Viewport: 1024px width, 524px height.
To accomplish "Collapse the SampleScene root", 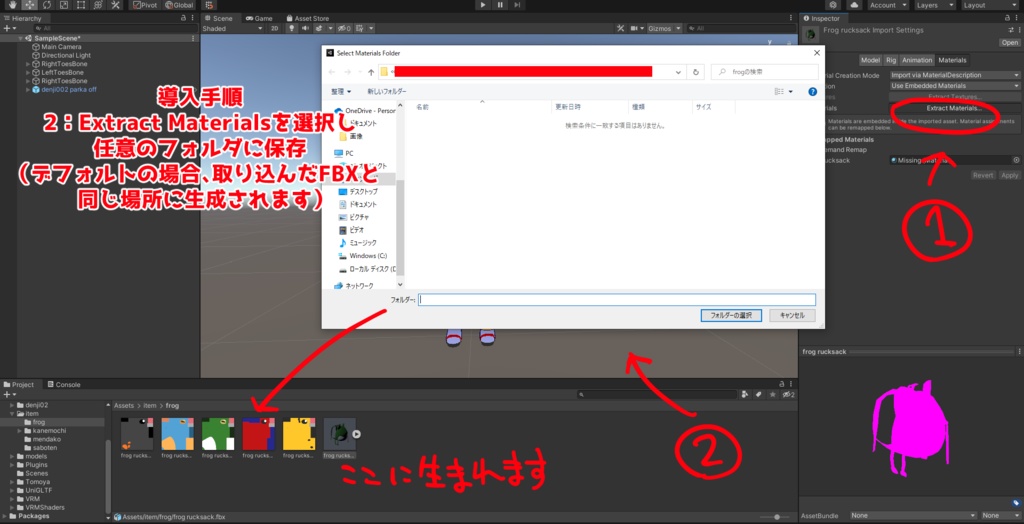I will (x=21, y=39).
